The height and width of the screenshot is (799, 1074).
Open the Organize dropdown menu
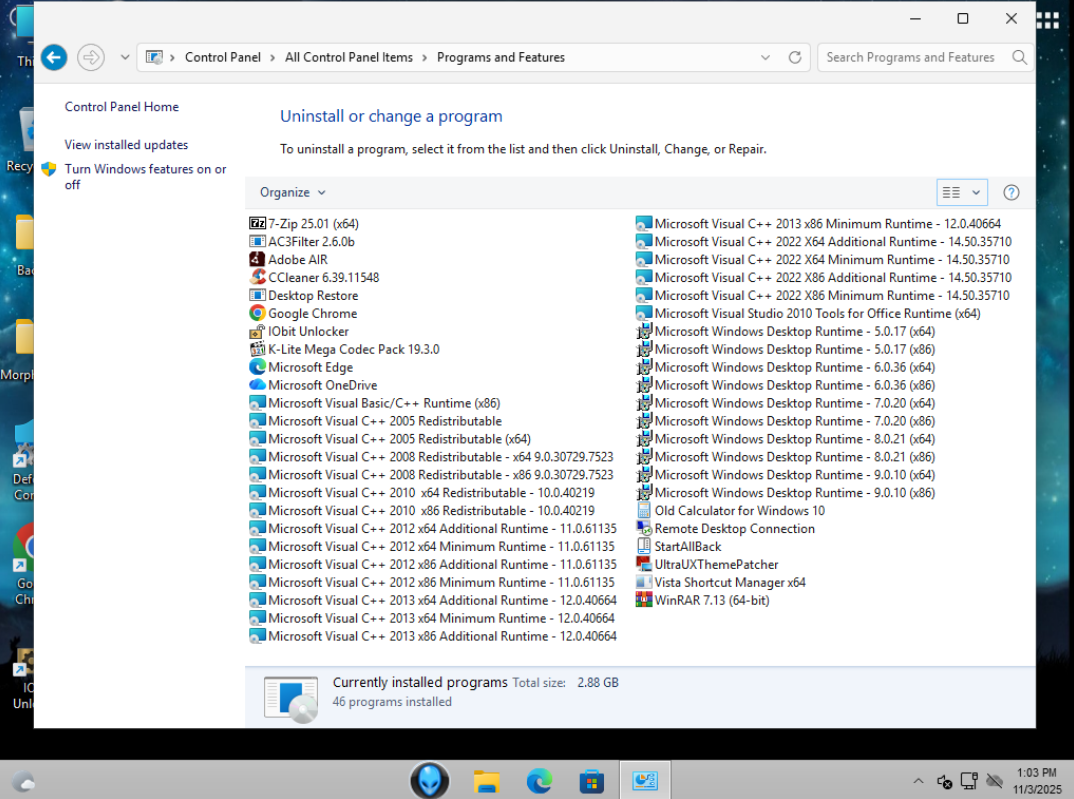[x=292, y=192]
